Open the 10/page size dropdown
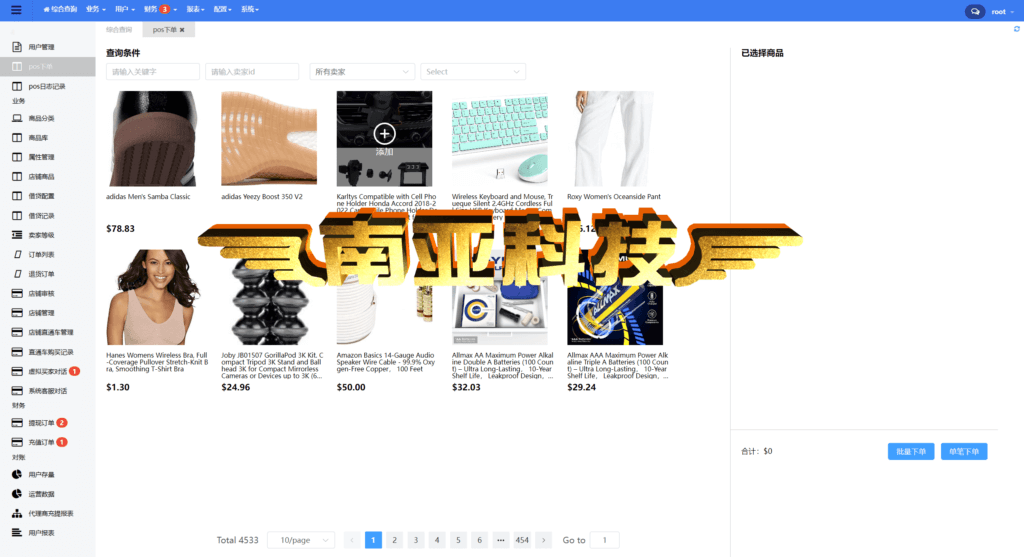The image size is (1024, 557). tap(301, 540)
